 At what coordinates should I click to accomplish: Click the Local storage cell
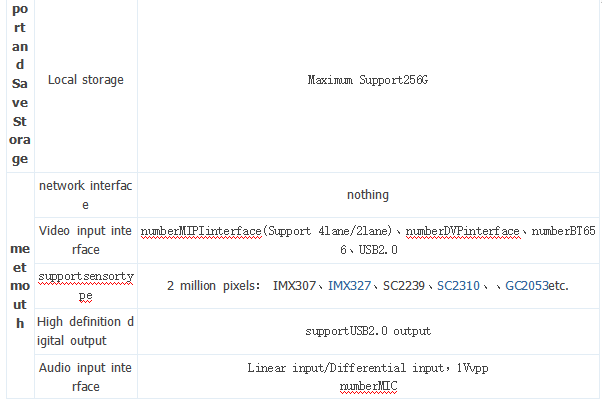[85, 79]
